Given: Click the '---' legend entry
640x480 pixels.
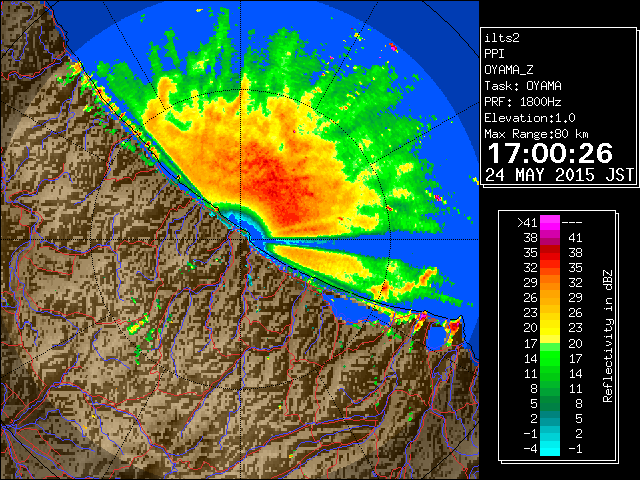Looking at the screenshot, I should click(x=572, y=222).
